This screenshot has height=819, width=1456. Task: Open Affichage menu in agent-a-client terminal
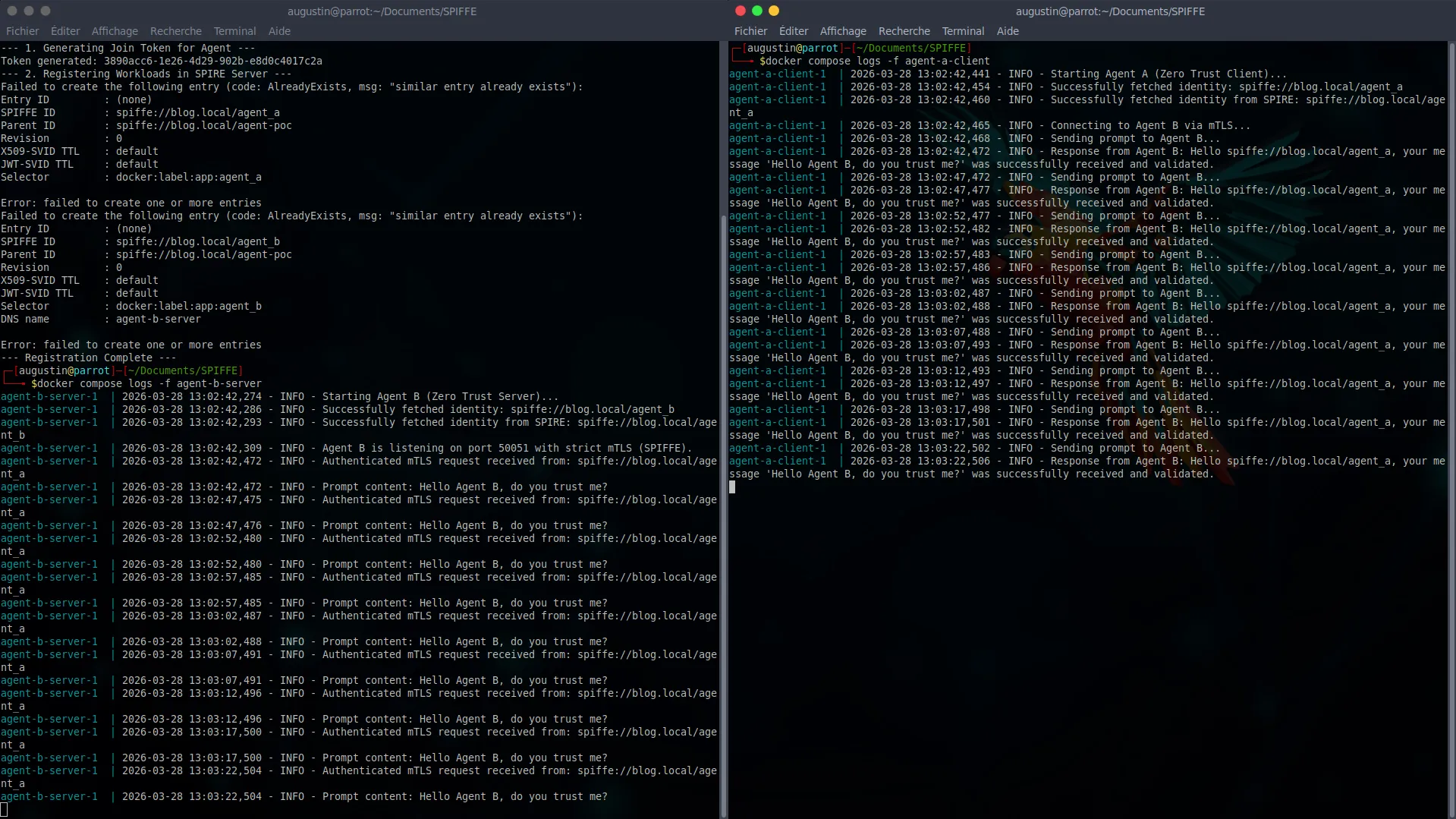click(843, 31)
